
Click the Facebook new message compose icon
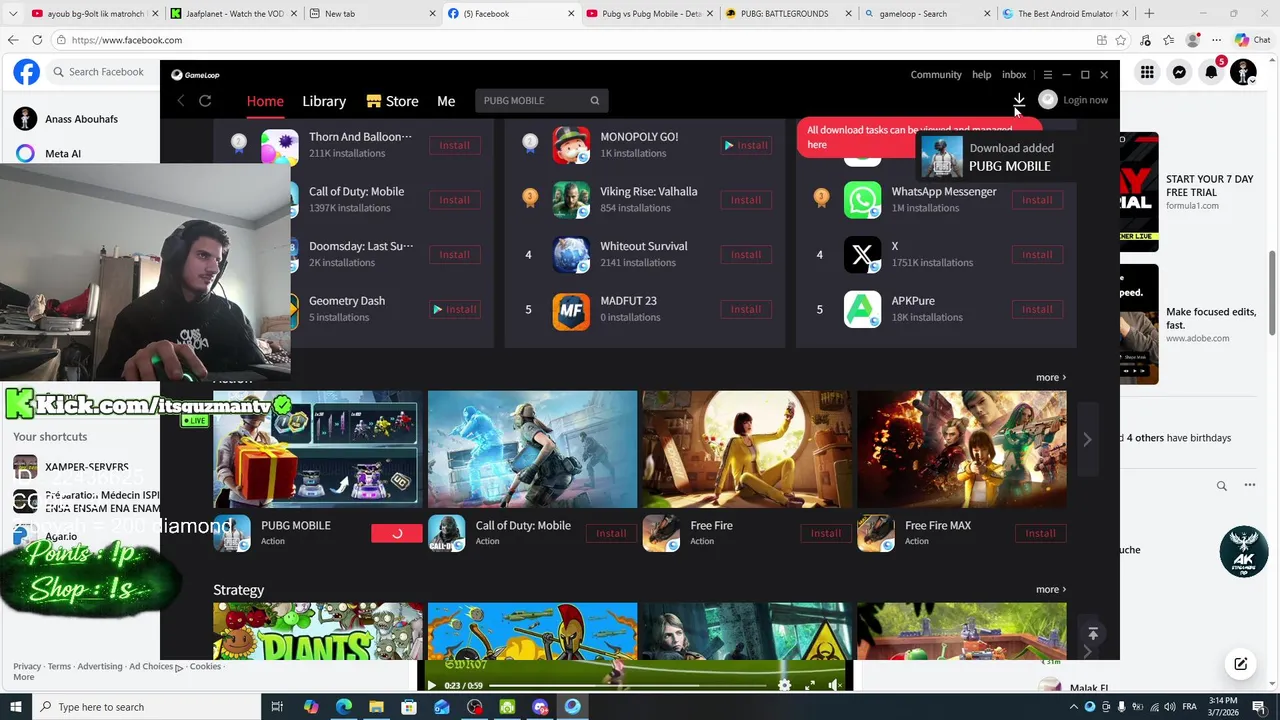pyautogui.click(x=1241, y=664)
